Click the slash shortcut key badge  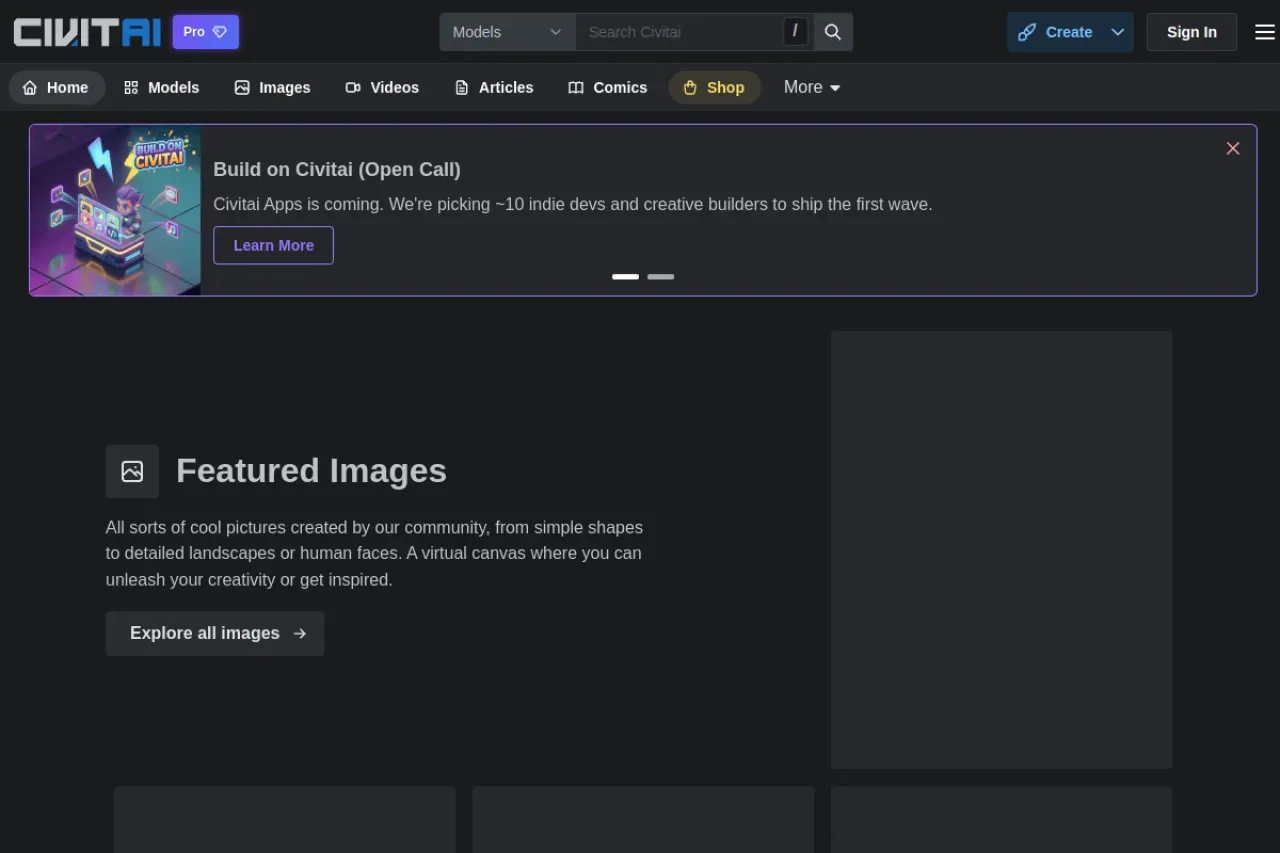(x=795, y=32)
